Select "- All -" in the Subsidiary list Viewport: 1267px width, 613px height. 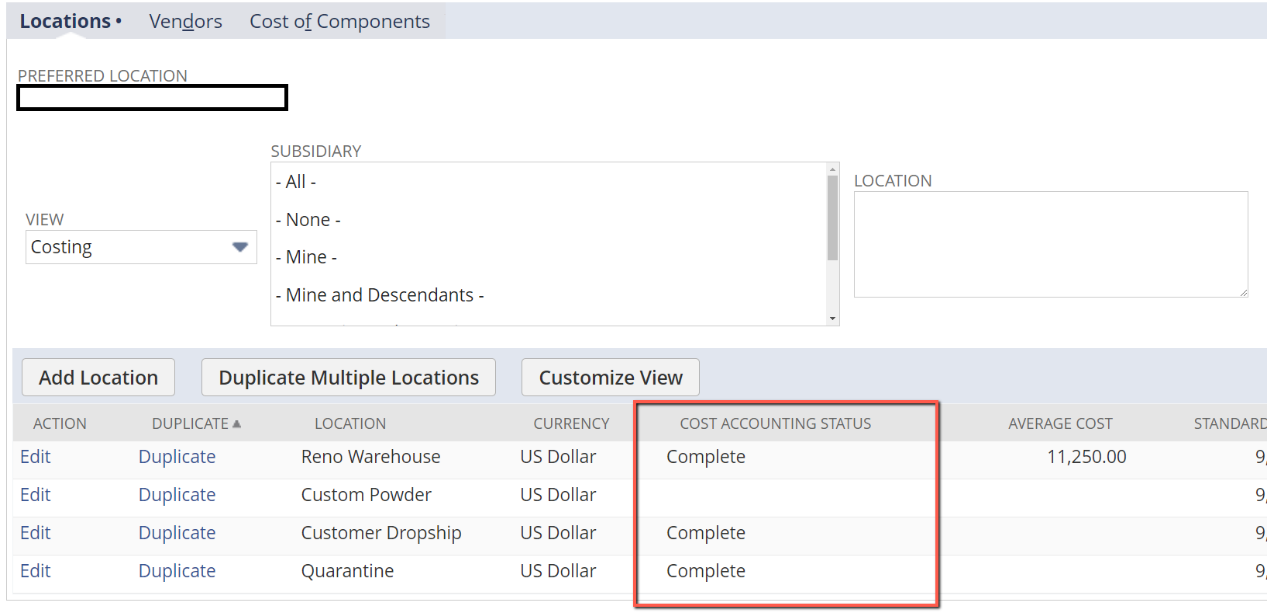click(297, 181)
